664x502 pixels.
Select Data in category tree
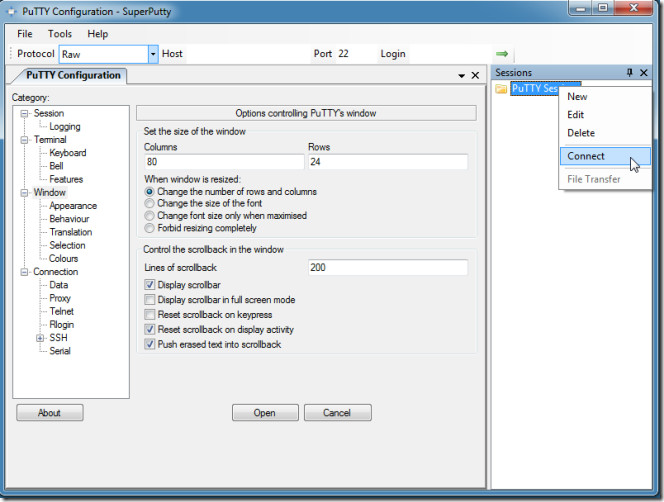59,285
